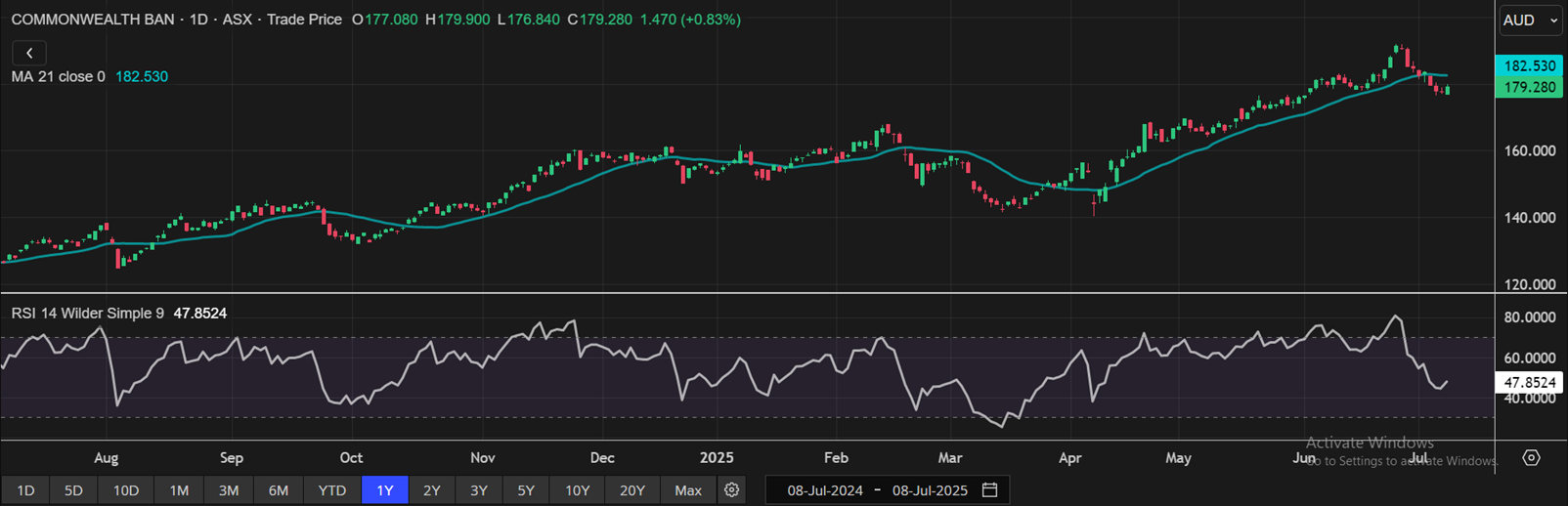Select the 6M time range
Screen dimensions: 1568x506
278,490
